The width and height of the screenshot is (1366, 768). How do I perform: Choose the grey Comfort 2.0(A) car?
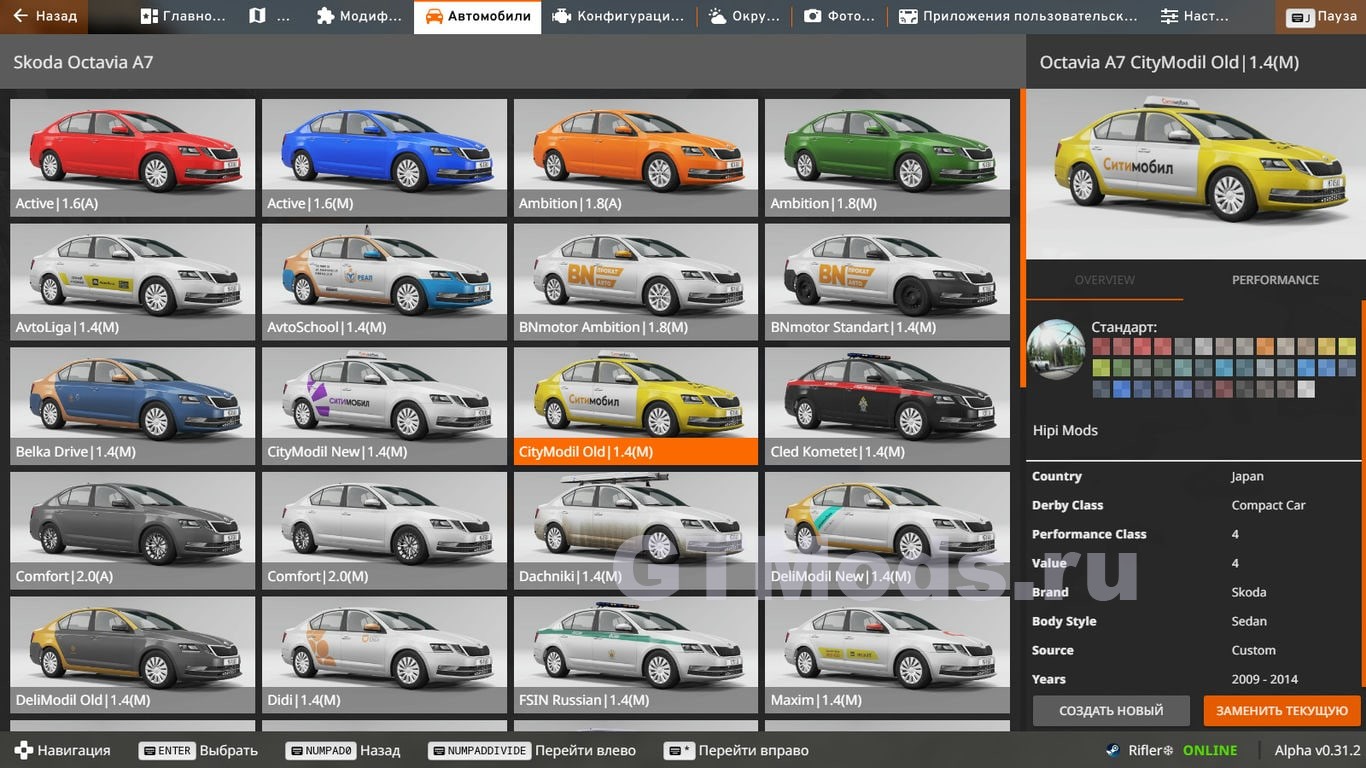(x=132, y=530)
